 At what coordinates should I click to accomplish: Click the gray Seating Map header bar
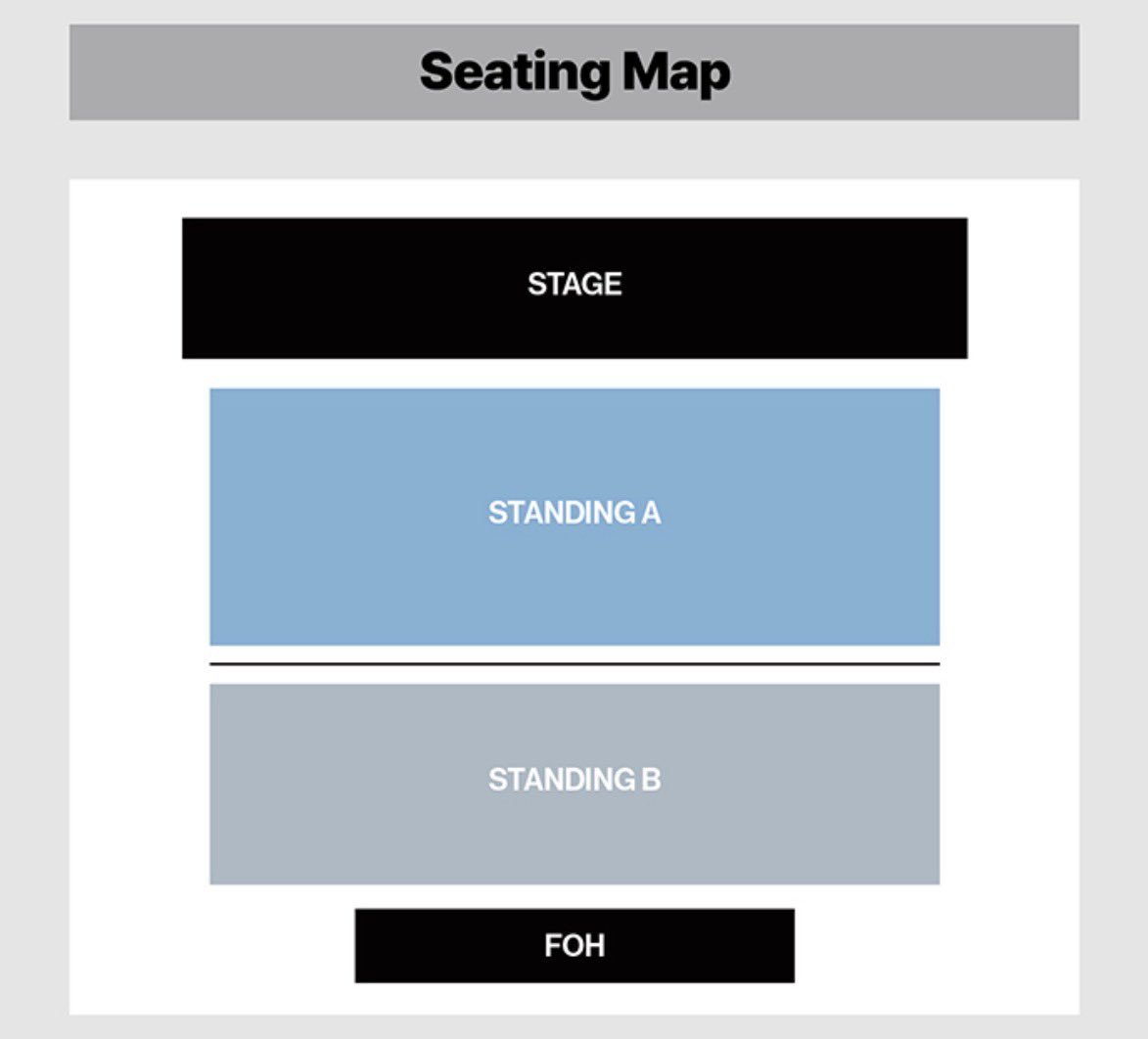pos(574,72)
